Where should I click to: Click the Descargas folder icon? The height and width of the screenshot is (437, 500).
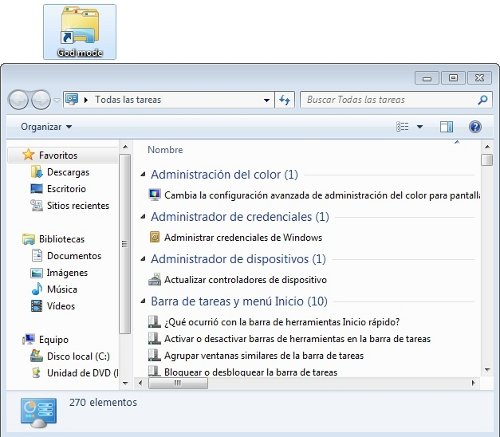[x=37, y=172]
